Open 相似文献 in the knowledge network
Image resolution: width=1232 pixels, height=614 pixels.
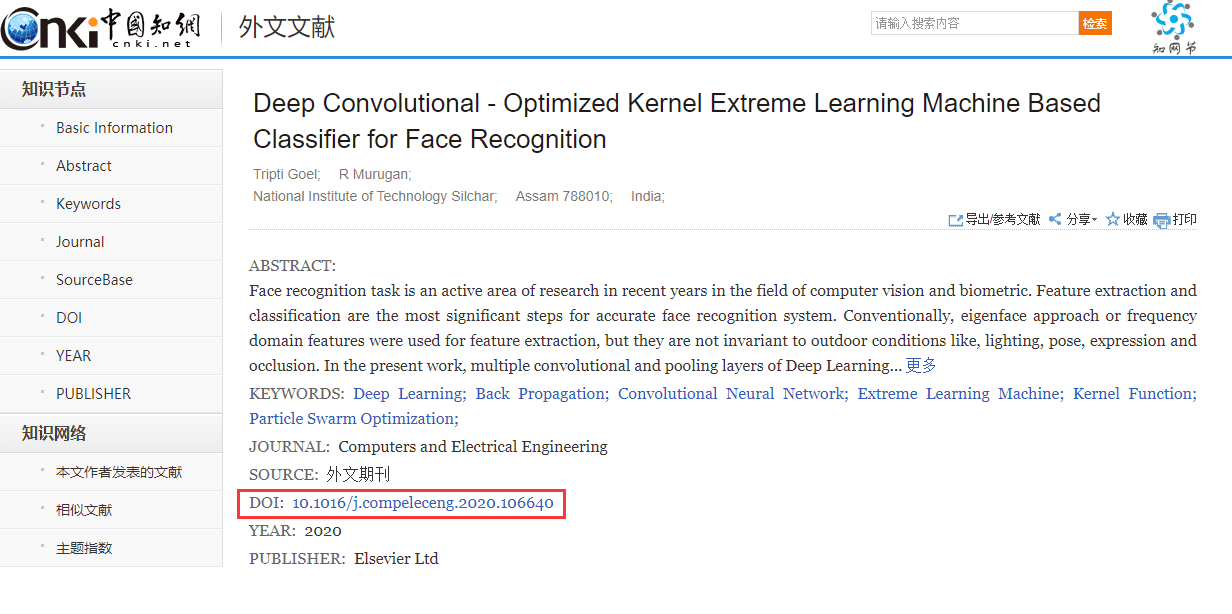84,510
